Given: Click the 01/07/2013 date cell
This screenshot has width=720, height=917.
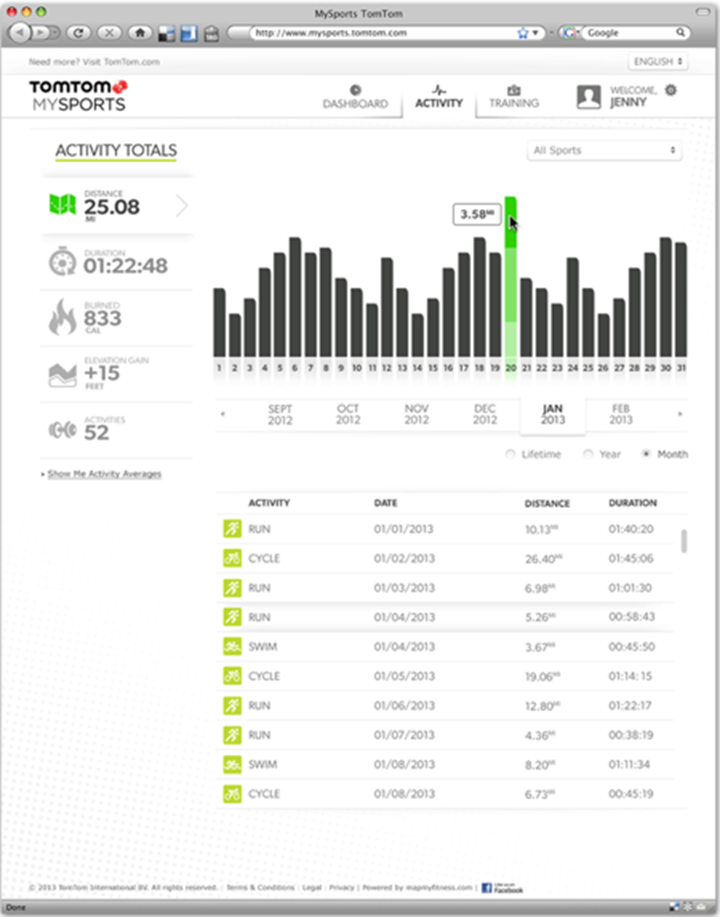Looking at the screenshot, I should point(404,735).
